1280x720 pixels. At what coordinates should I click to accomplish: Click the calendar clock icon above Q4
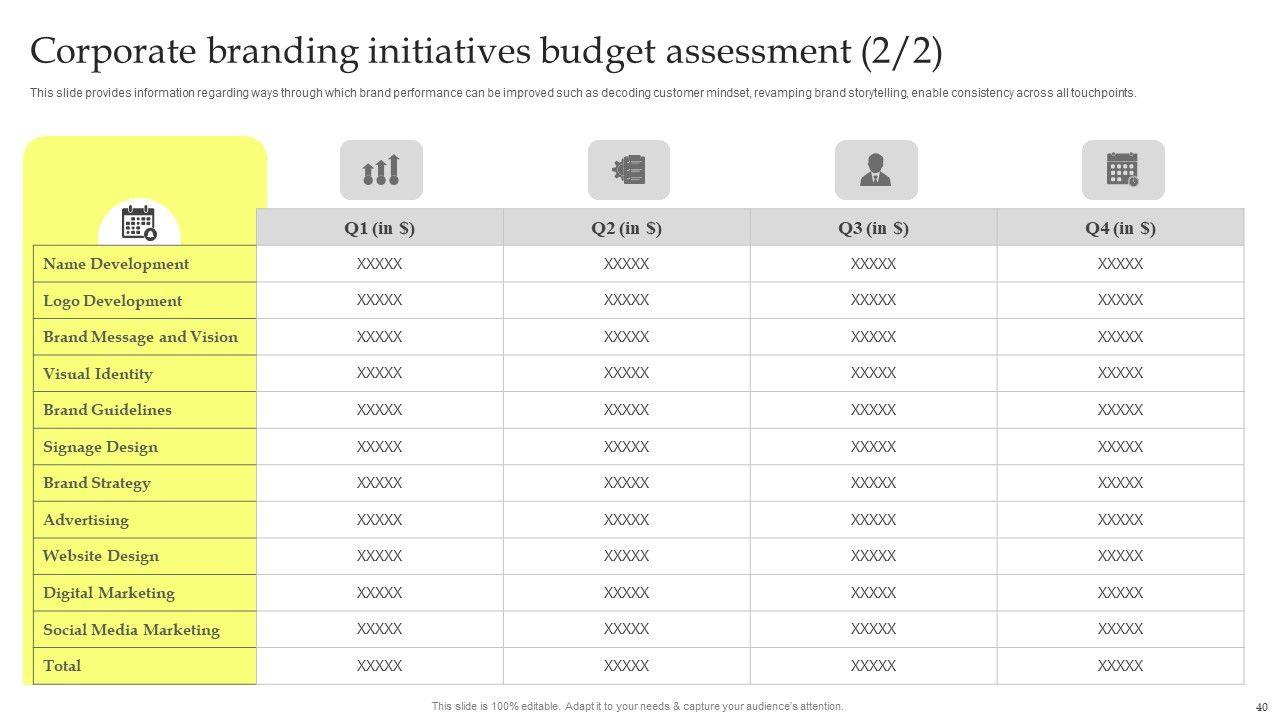pyautogui.click(x=1123, y=170)
